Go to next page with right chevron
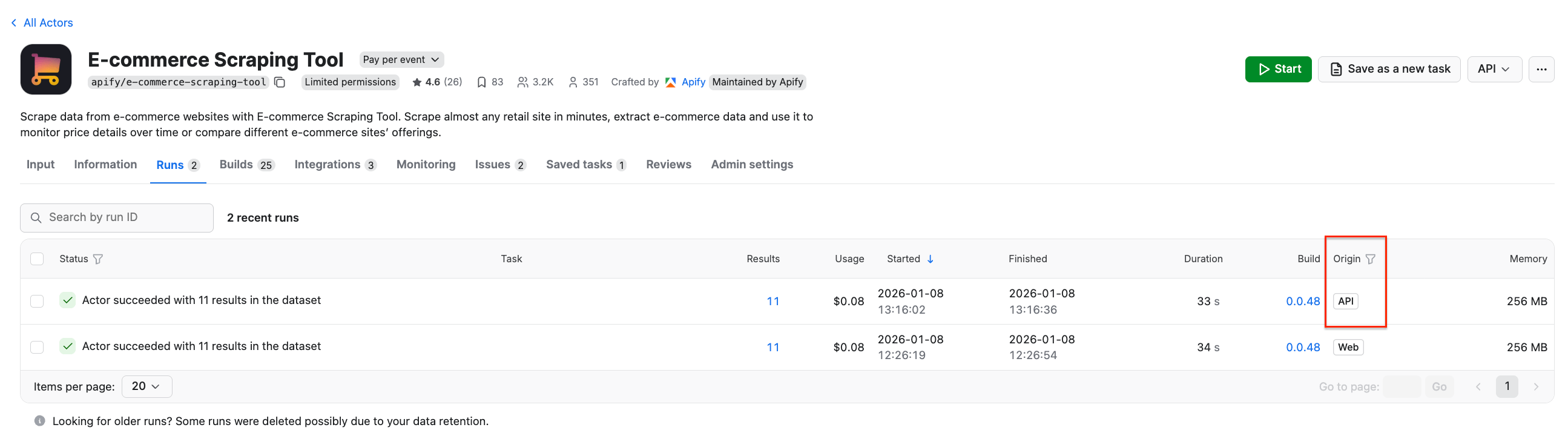Image resolution: width=1568 pixels, height=436 pixels. click(x=1536, y=387)
